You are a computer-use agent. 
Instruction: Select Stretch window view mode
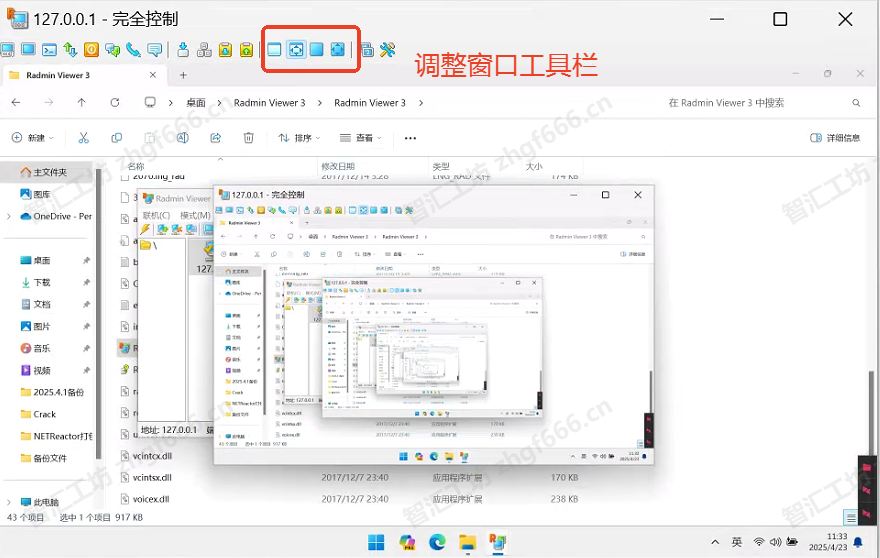pyautogui.click(x=296, y=49)
